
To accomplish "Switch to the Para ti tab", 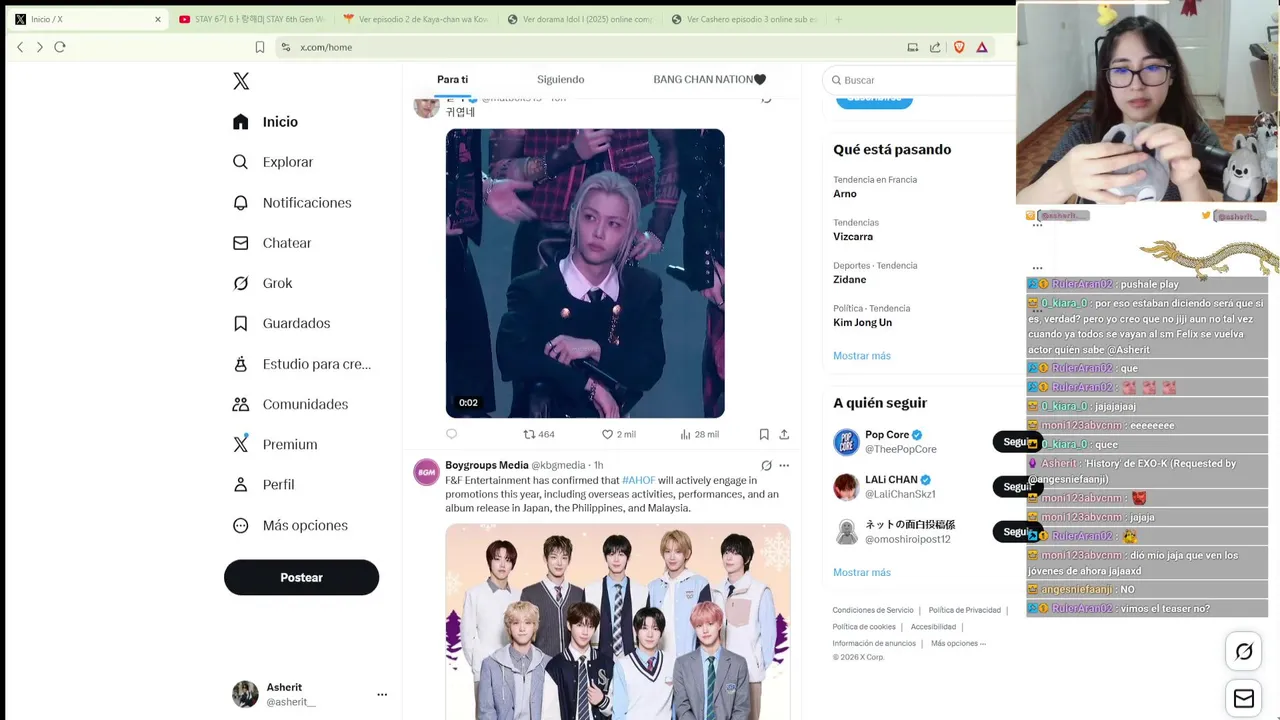I will [x=452, y=79].
